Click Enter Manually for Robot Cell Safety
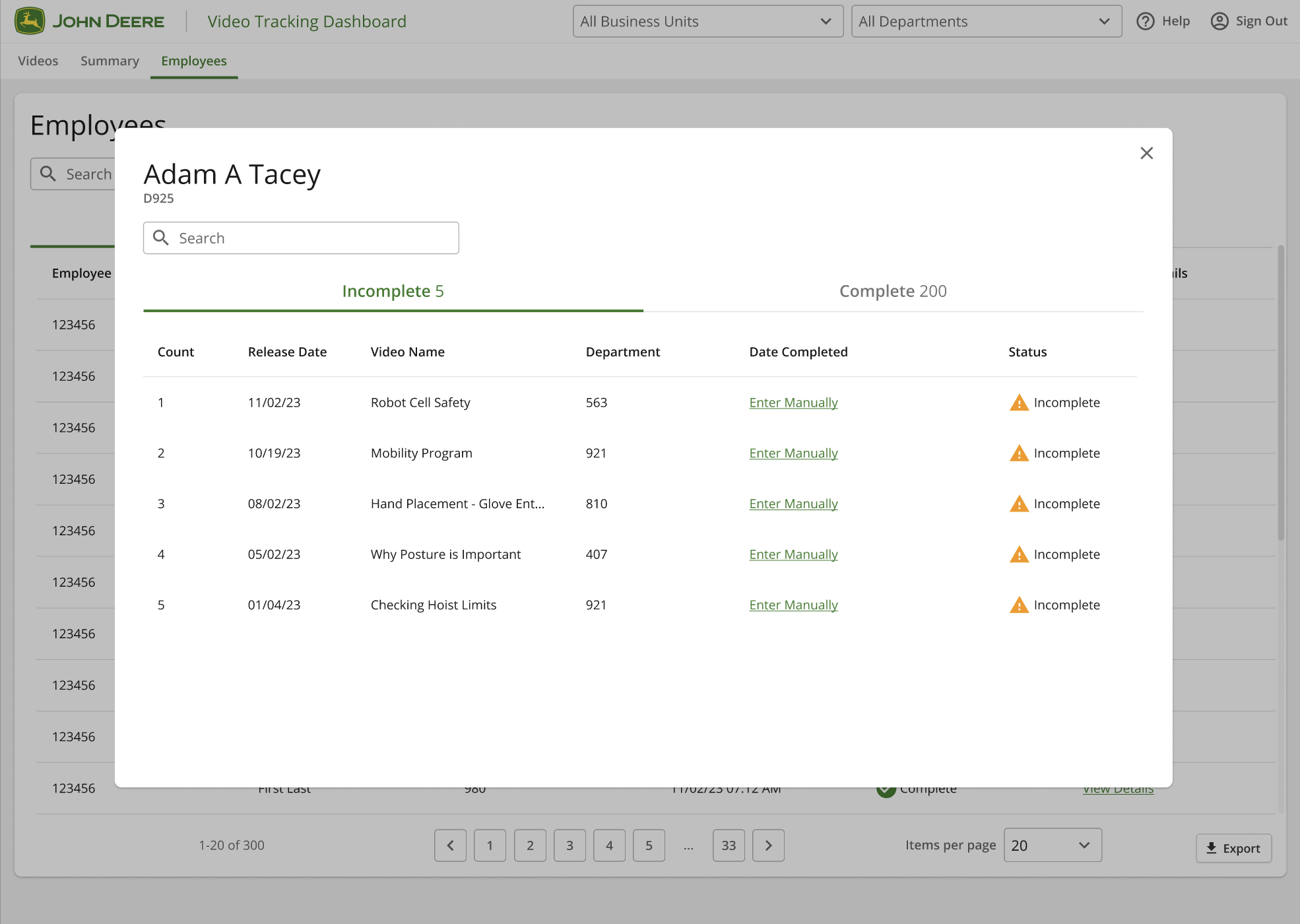 793,403
